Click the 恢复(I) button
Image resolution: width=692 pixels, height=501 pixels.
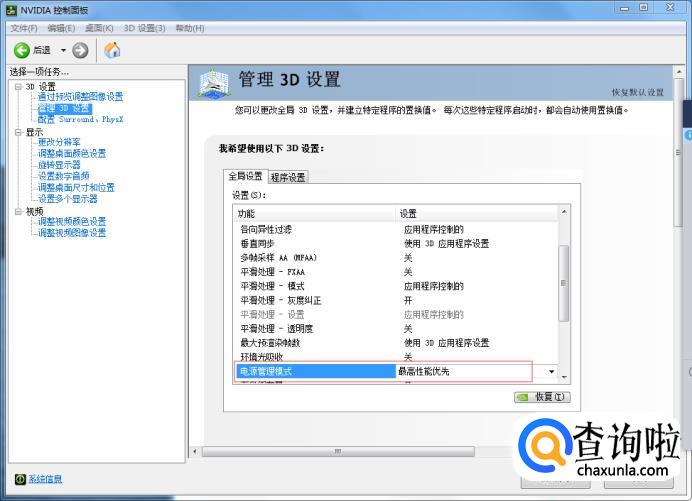point(542,397)
